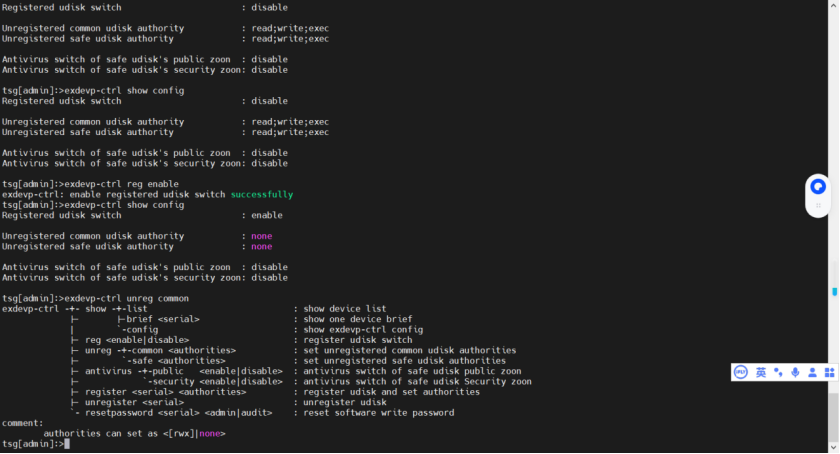Image resolution: width=840 pixels, height=454 pixels.
Task: Click 'exdevp-ctrl reg enable' command text
Action: (122, 184)
